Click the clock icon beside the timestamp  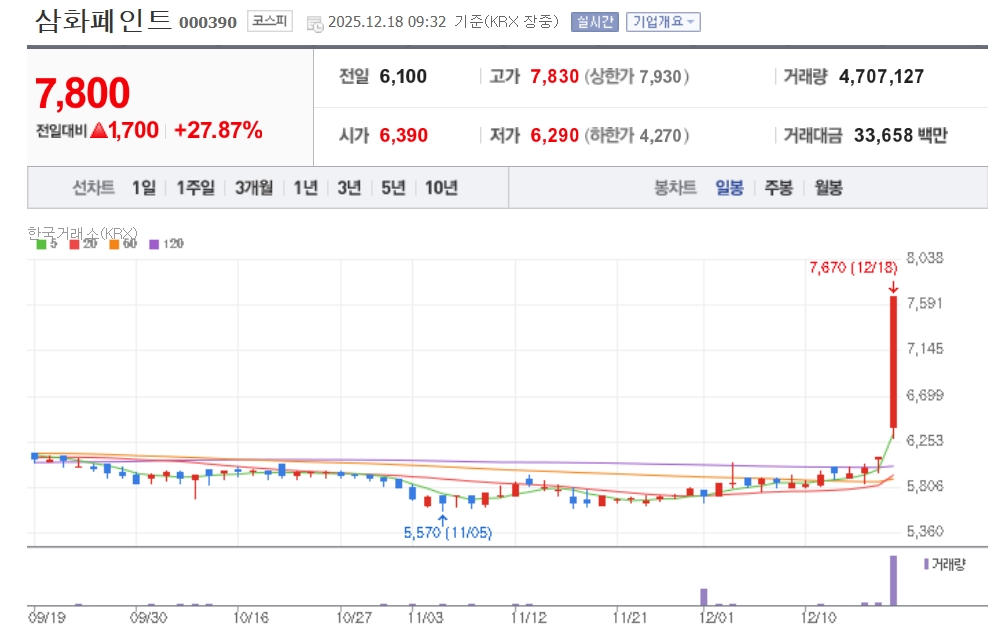click(x=314, y=23)
